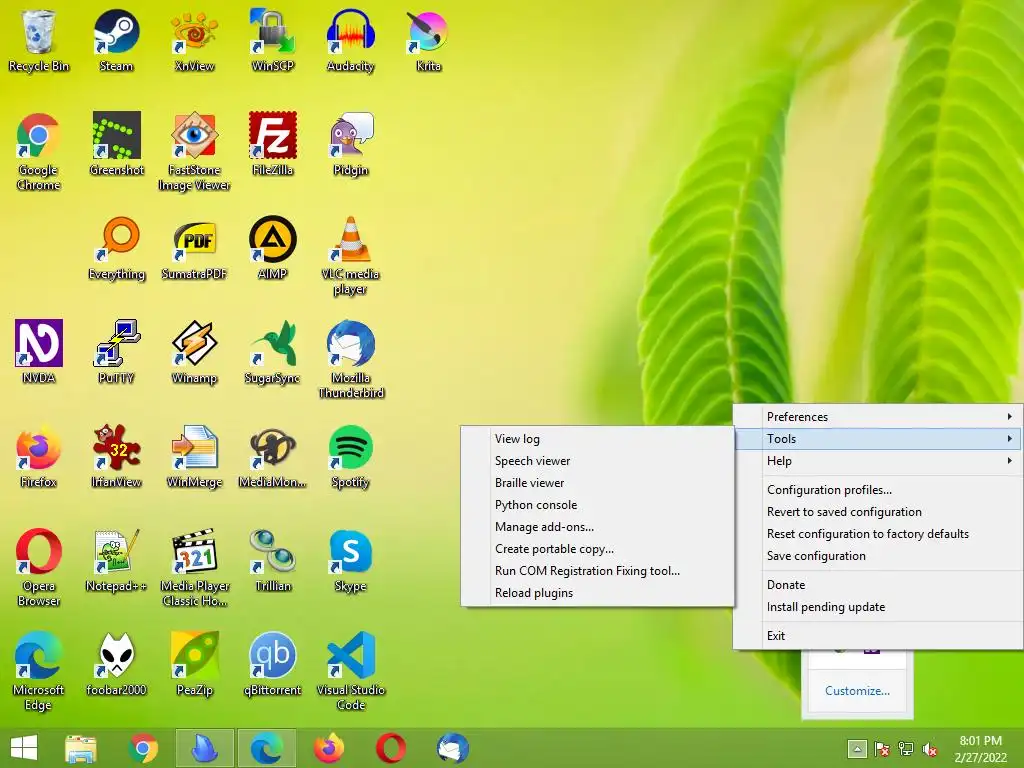The height and width of the screenshot is (768, 1024).
Task: Select the IrfanView desktop shortcut
Action: [116, 456]
